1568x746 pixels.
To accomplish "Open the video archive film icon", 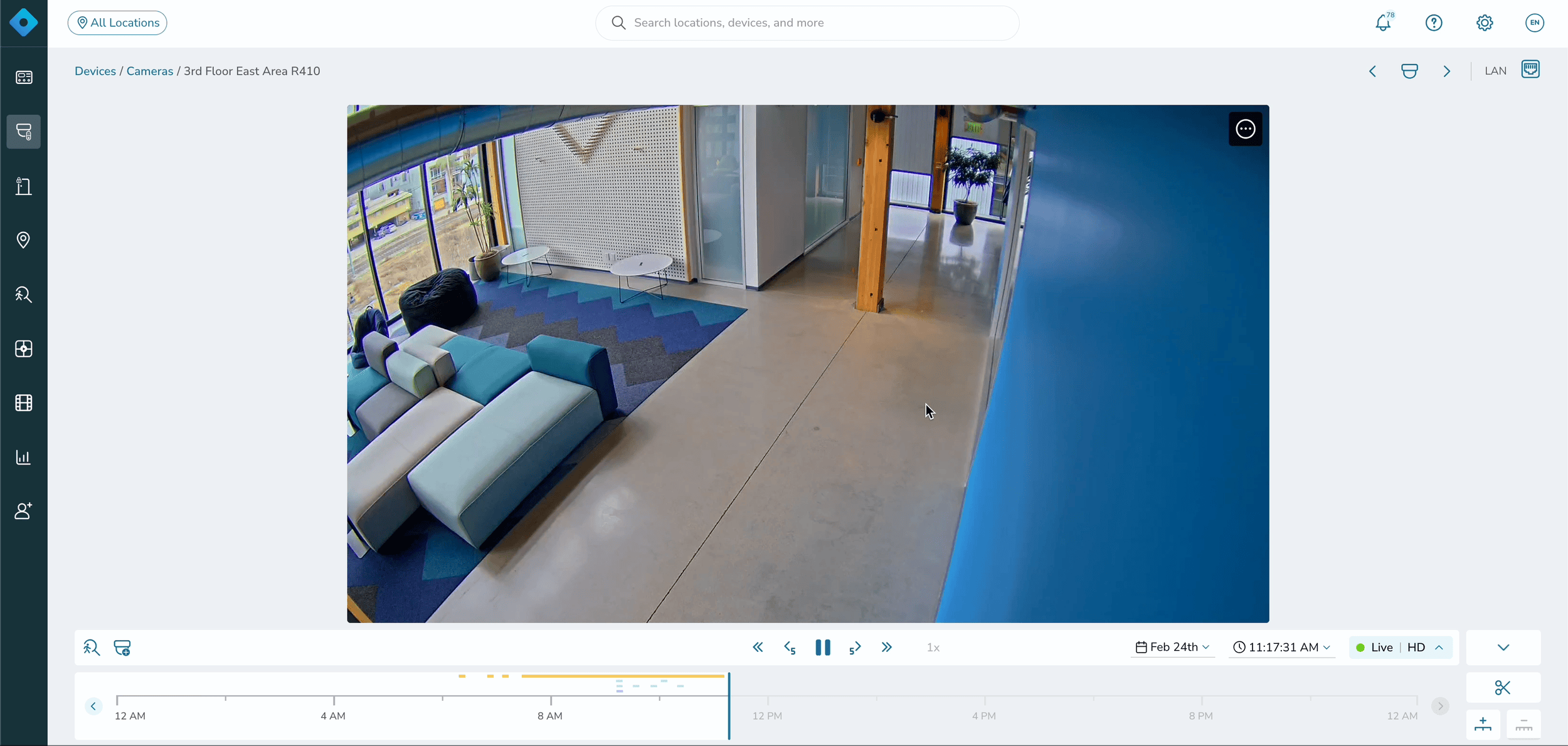I will pyautogui.click(x=24, y=402).
